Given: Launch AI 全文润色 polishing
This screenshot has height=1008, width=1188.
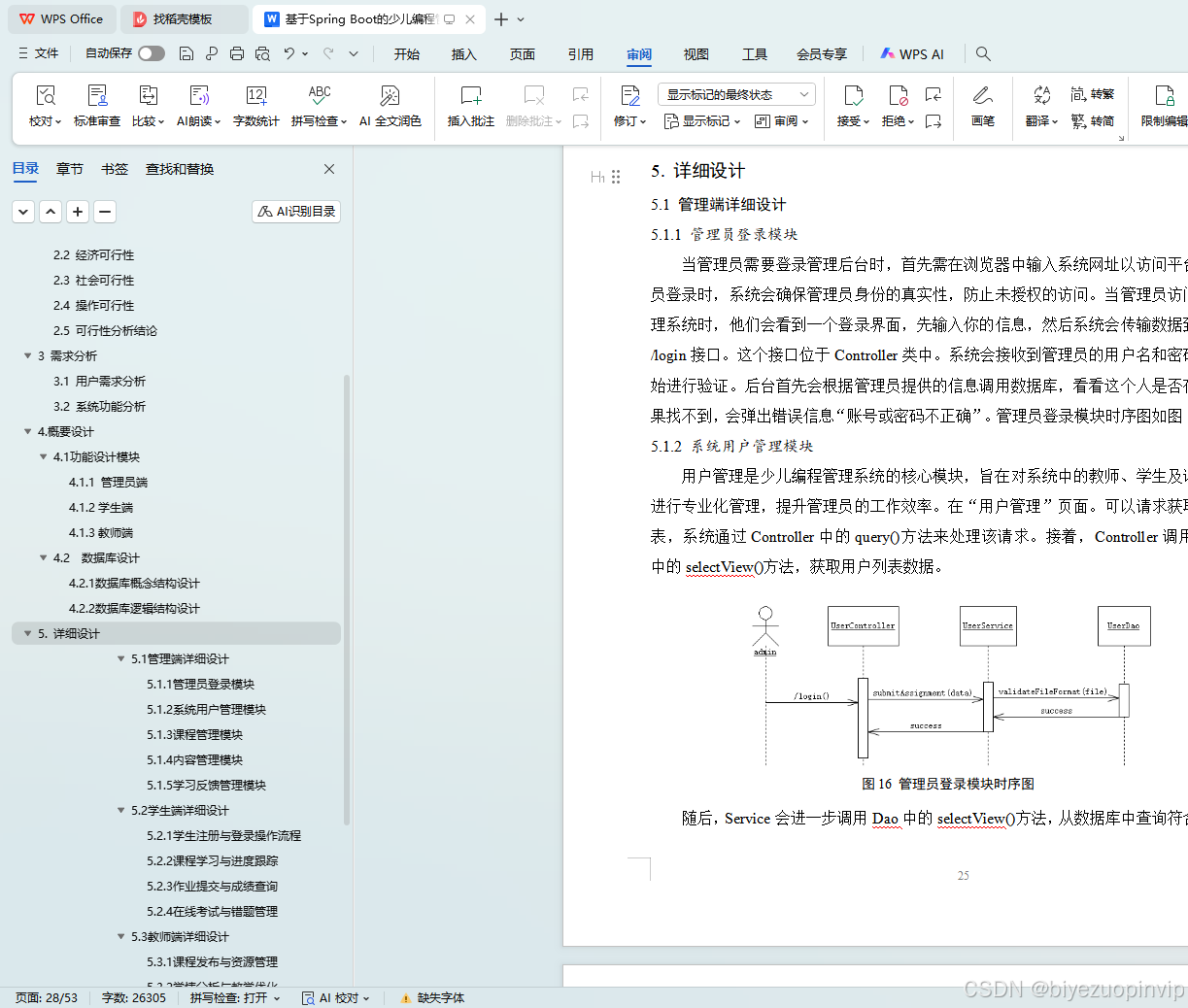Looking at the screenshot, I should pyautogui.click(x=390, y=102).
